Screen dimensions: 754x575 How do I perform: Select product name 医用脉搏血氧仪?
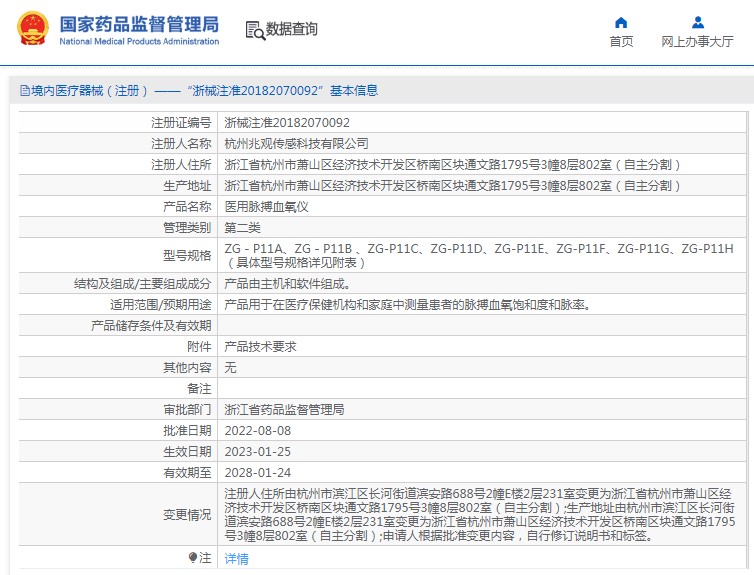[x=266, y=207]
